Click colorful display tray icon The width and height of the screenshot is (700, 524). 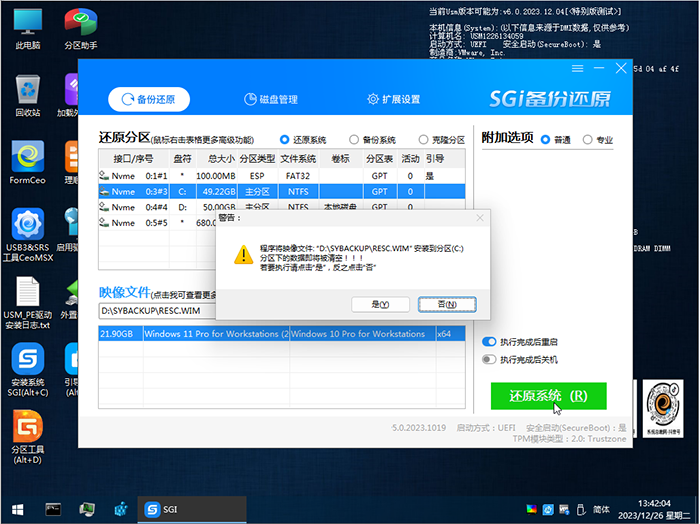pyautogui.click(x=531, y=509)
